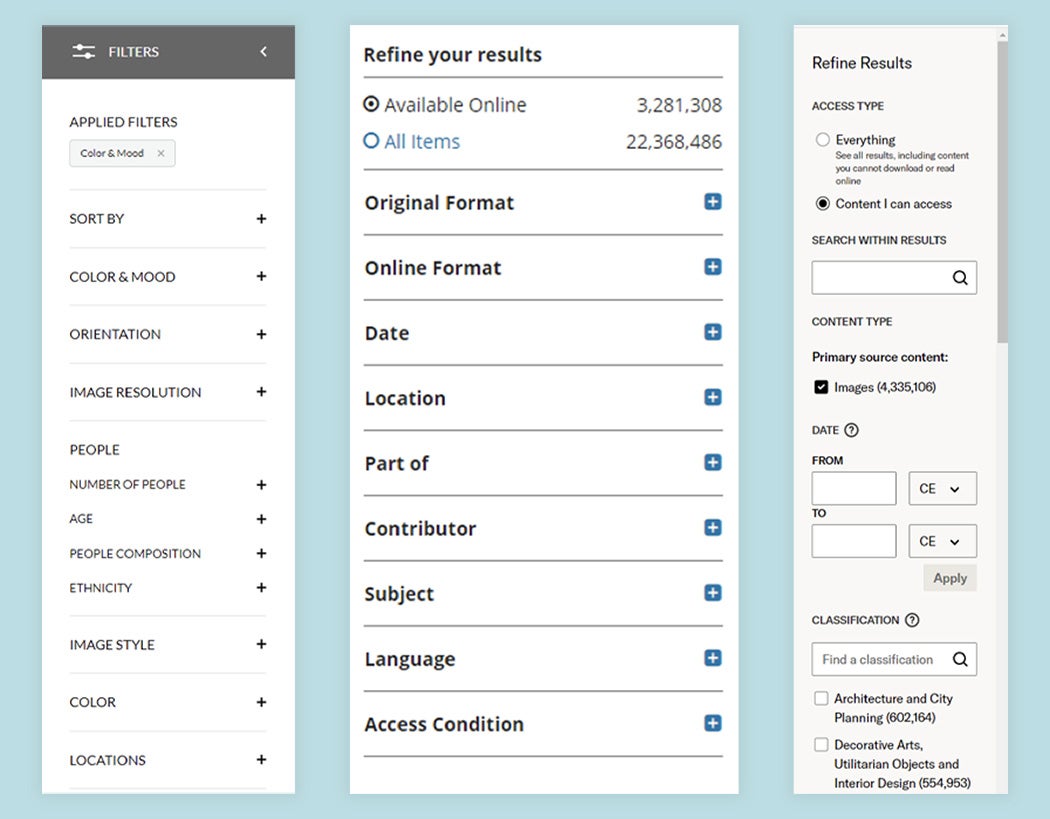This screenshot has height=819, width=1050.
Task: Click the Date help question mark icon
Action: coord(851,430)
